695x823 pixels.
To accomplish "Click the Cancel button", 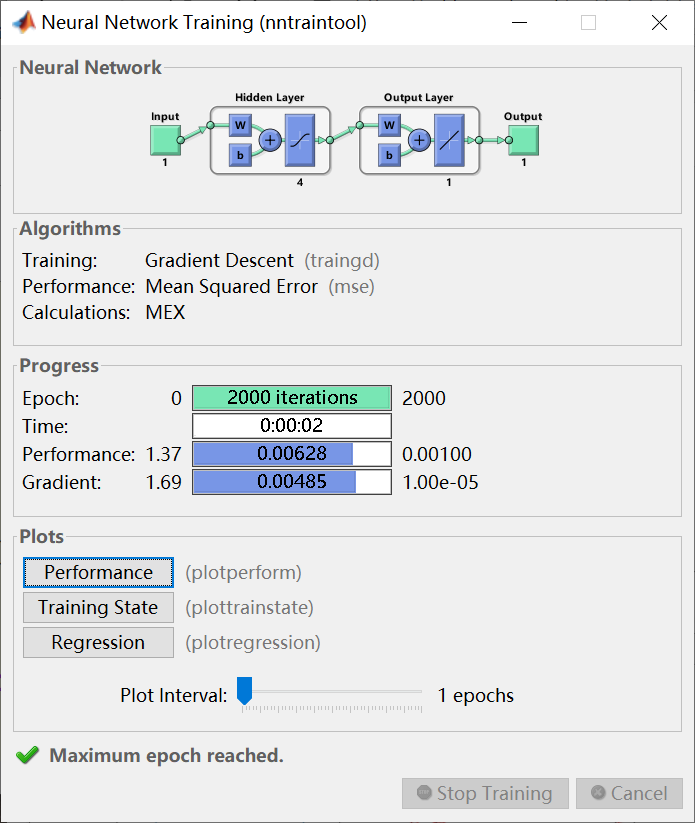I will click(x=629, y=793).
